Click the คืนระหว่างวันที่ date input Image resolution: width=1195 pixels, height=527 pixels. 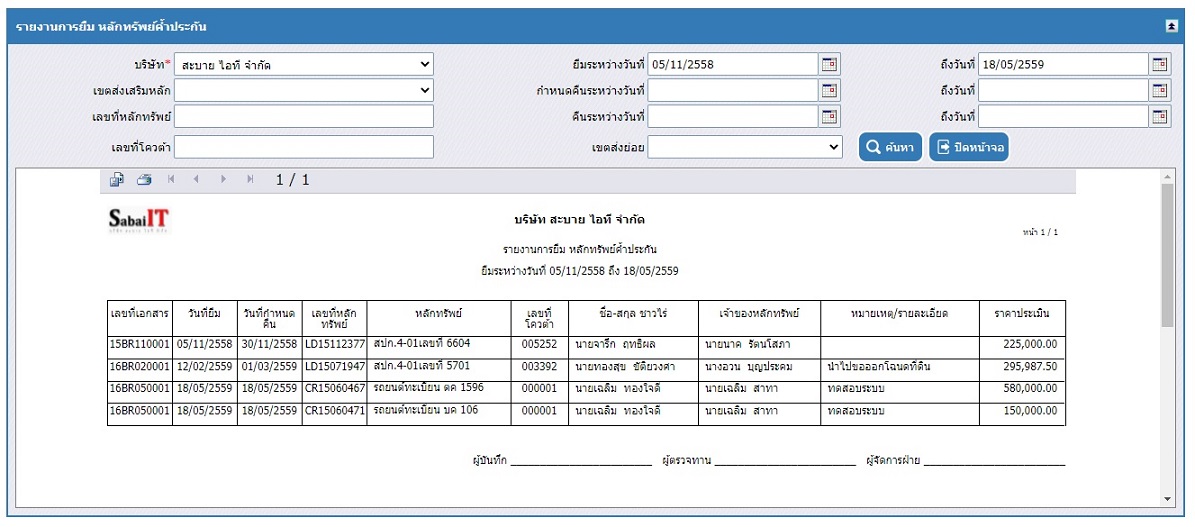pyautogui.click(x=732, y=117)
